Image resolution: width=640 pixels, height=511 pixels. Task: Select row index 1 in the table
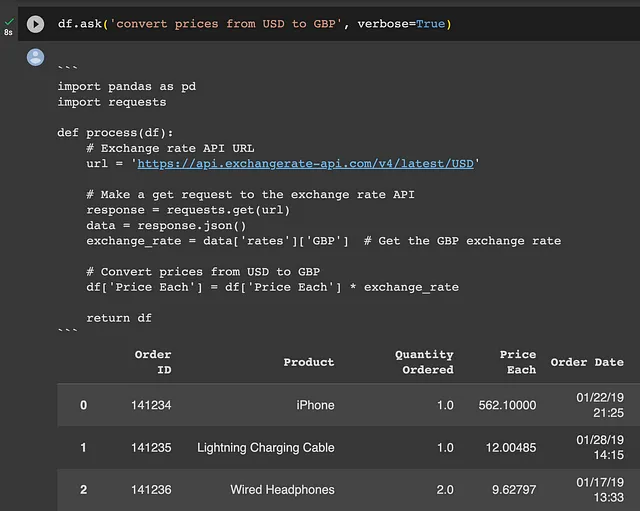coord(83,448)
